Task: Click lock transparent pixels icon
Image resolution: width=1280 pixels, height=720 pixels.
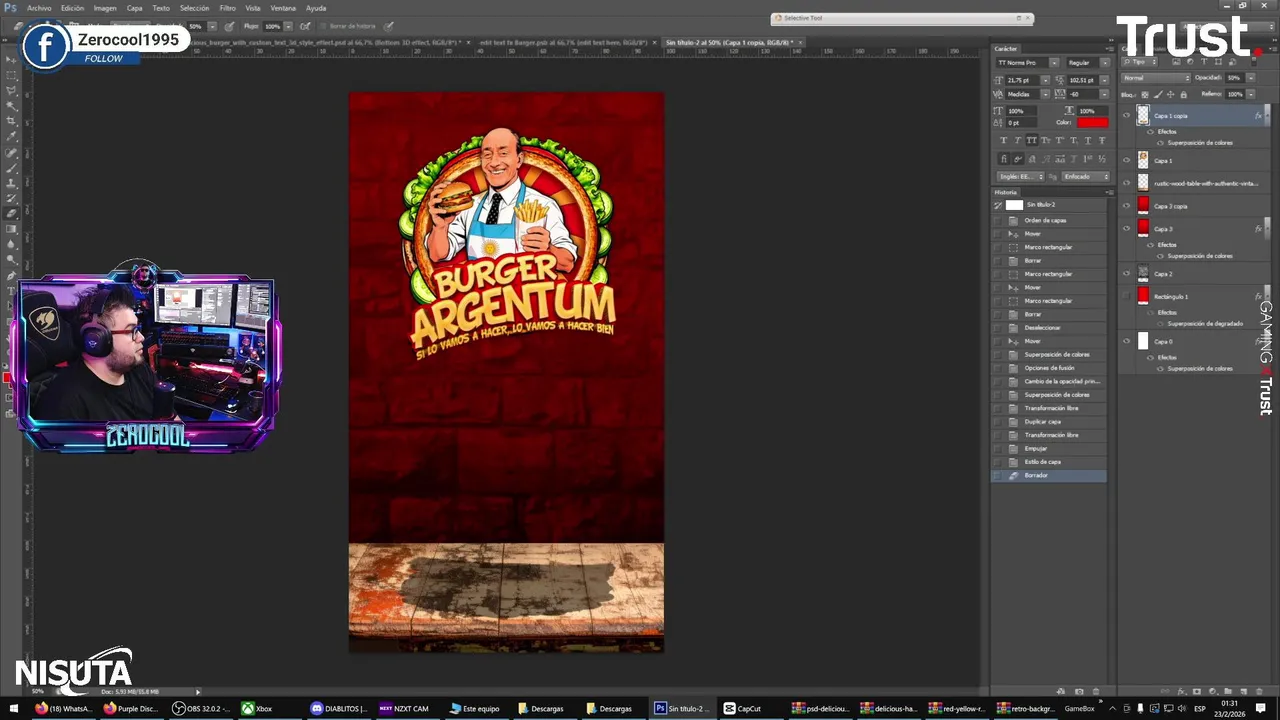Action: point(1145,94)
